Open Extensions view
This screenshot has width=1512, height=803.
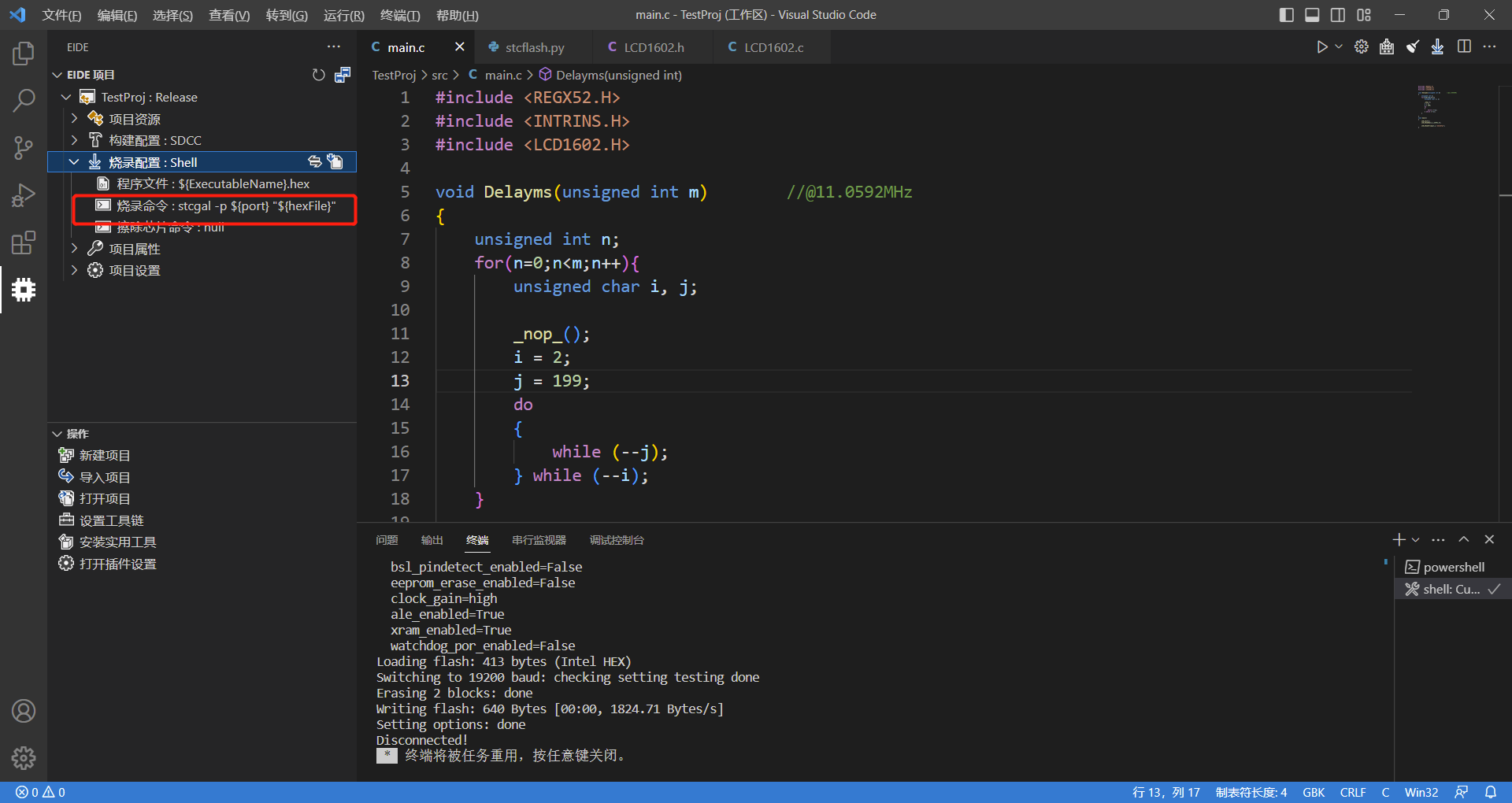[24, 242]
